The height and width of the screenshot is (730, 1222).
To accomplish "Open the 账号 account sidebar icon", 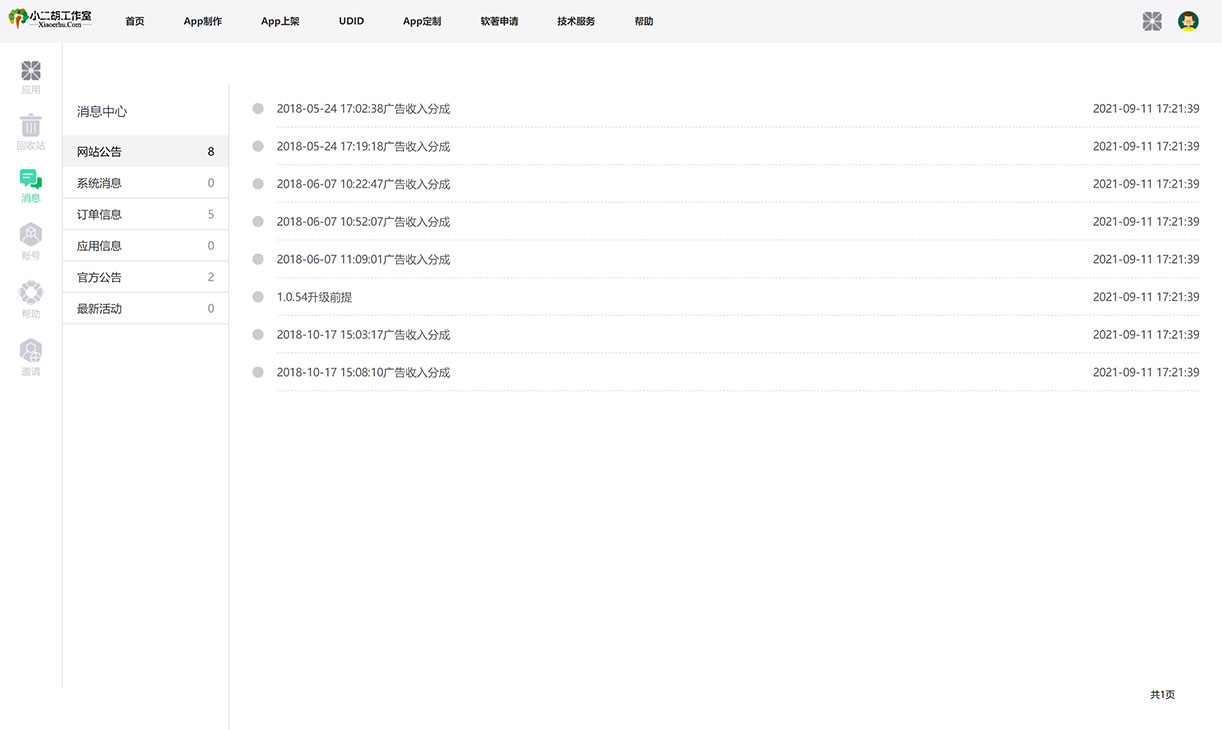I will 31,240.
